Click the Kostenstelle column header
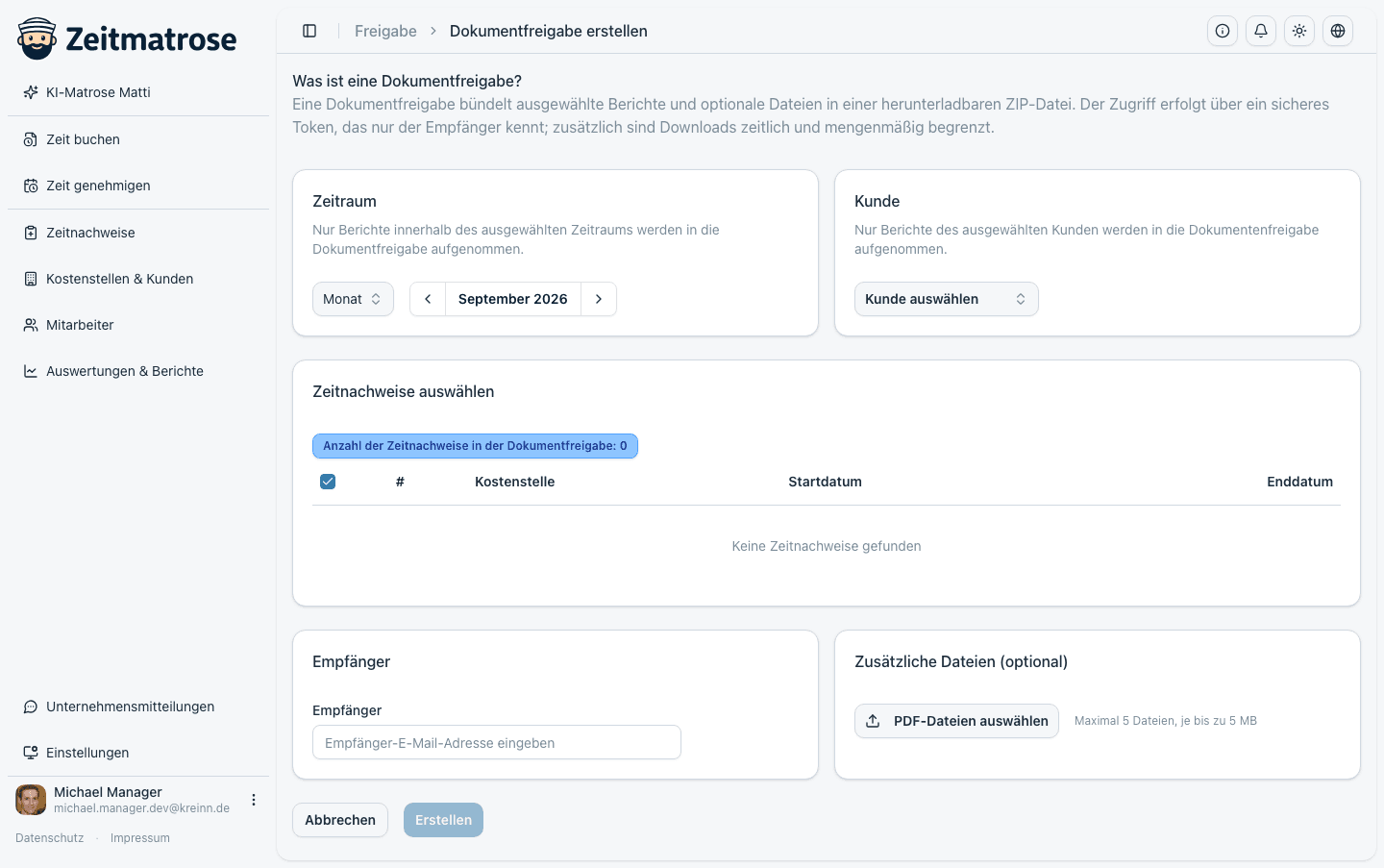Viewport: 1384px width, 868px height. coord(515,482)
